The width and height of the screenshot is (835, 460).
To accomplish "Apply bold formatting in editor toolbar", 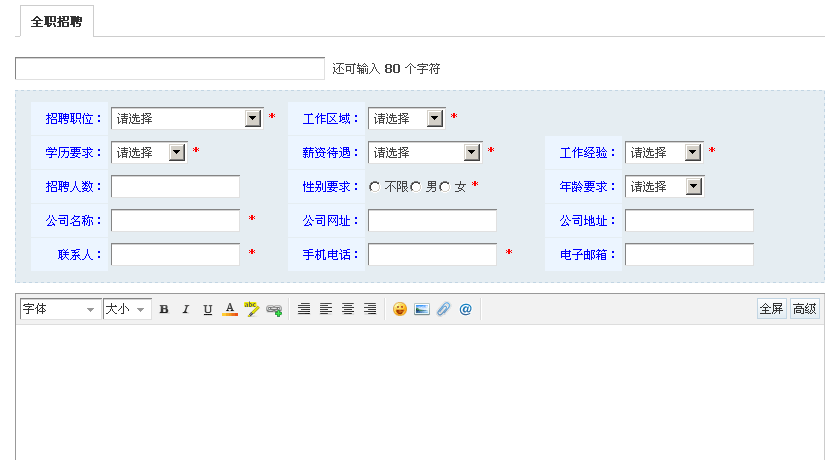I will pos(164,309).
